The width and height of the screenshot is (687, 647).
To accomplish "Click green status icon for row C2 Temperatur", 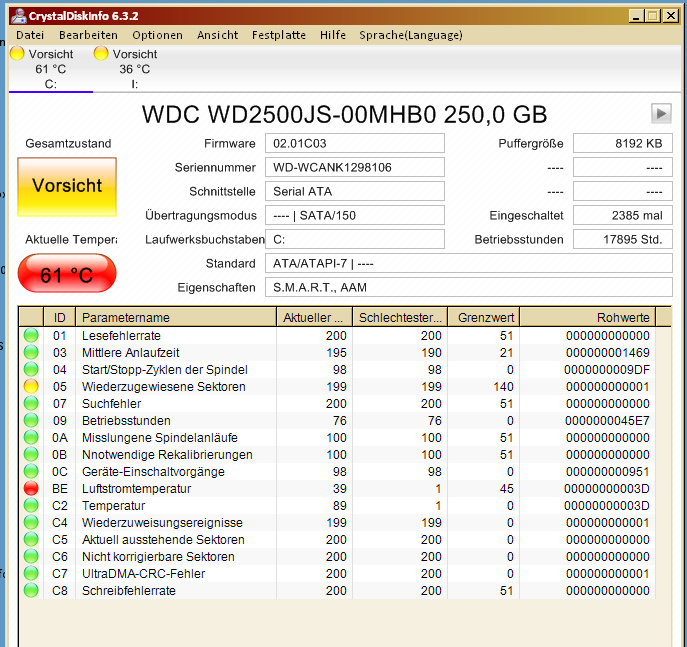I will pyautogui.click(x=31, y=506).
